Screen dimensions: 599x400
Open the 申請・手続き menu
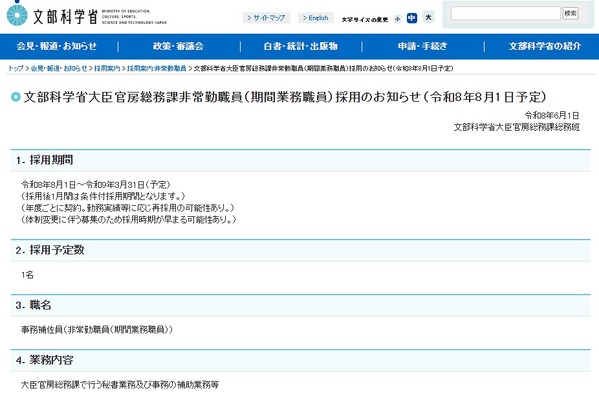[x=423, y=46]
